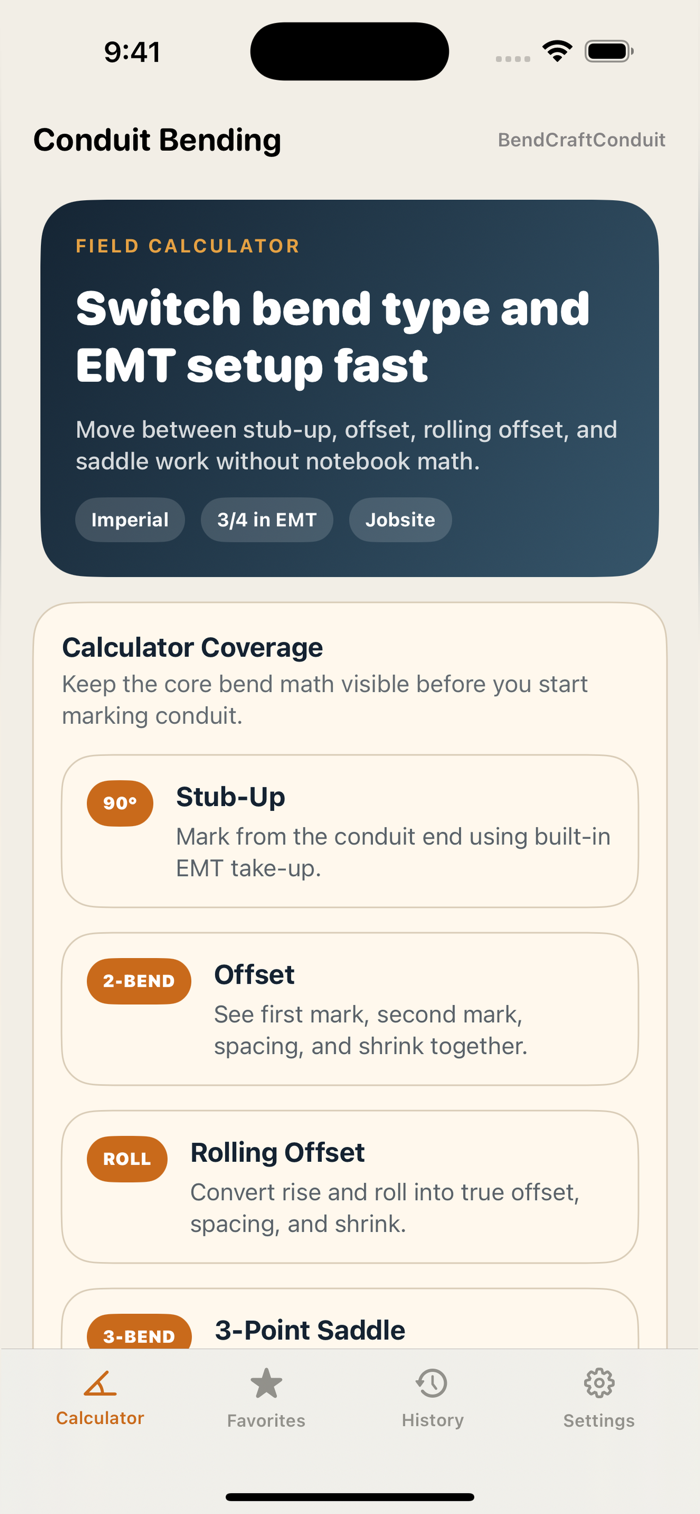Open Settings gear icon
Viewport: 700px width, 1514px height.
(x=599, y=1384)
